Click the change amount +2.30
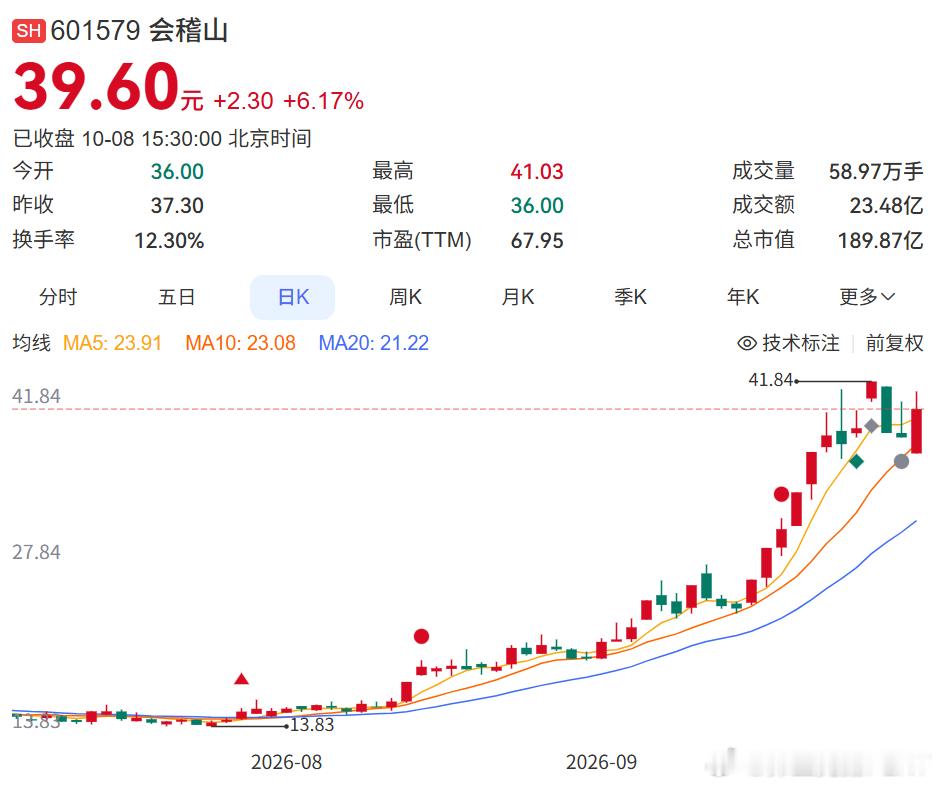This screenshot has height=786, width=939. [x=243, y=101]
